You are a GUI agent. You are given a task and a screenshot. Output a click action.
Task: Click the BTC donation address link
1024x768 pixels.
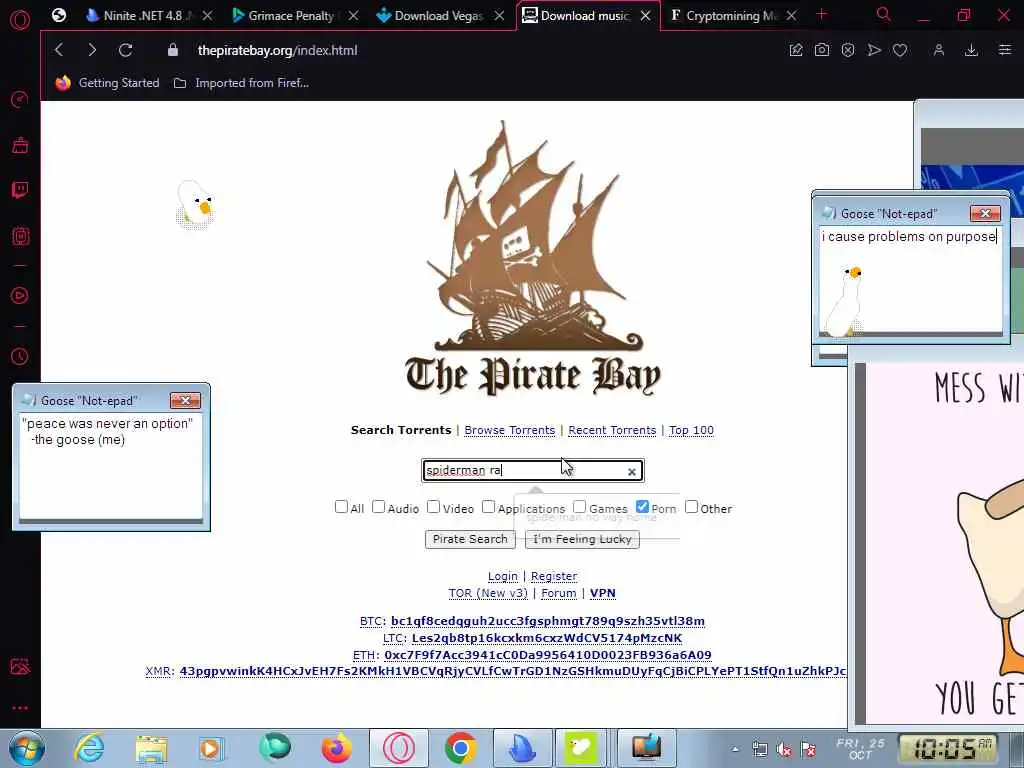point(547,621)
